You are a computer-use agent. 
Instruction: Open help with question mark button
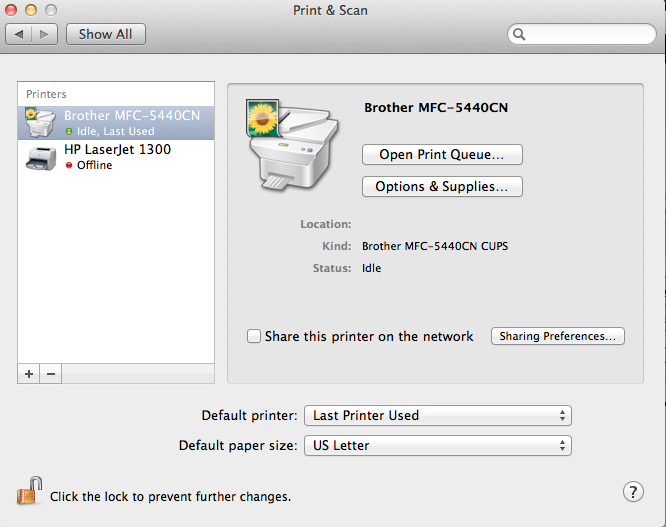pos(633,492)
